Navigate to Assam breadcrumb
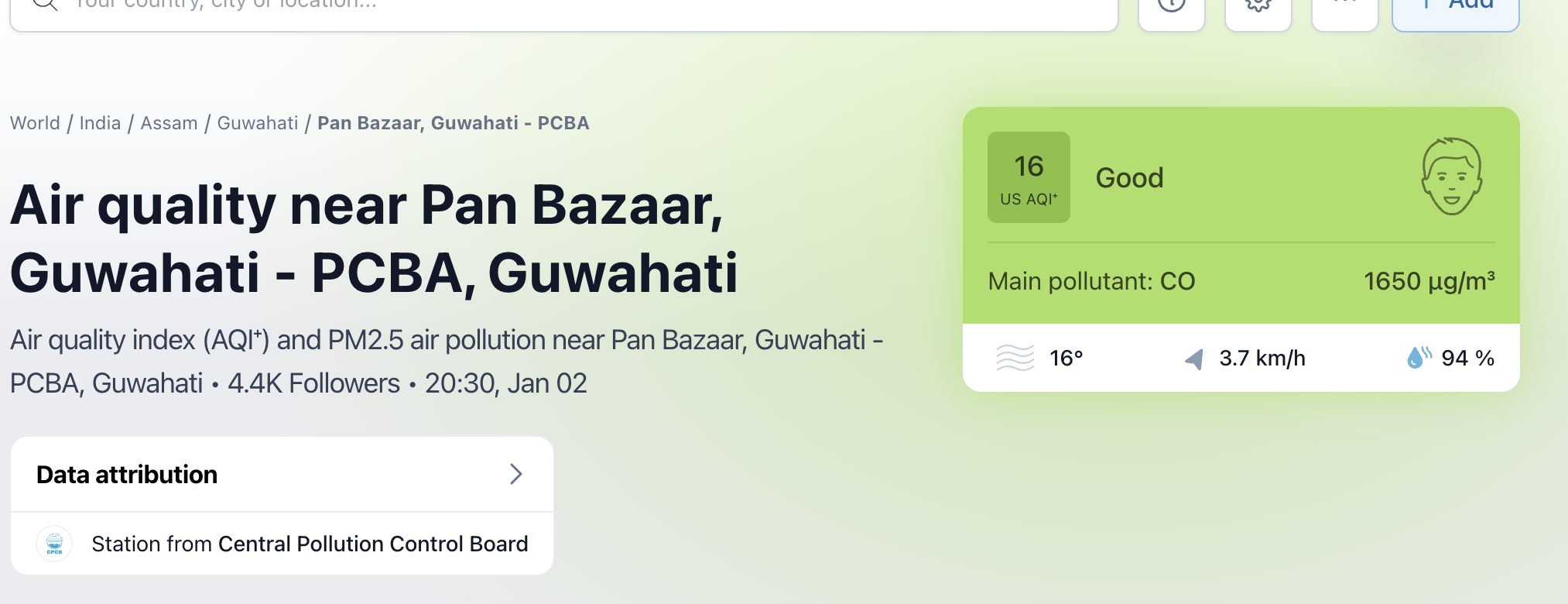This screenshot has height=604, width=1568. (169, 123)
